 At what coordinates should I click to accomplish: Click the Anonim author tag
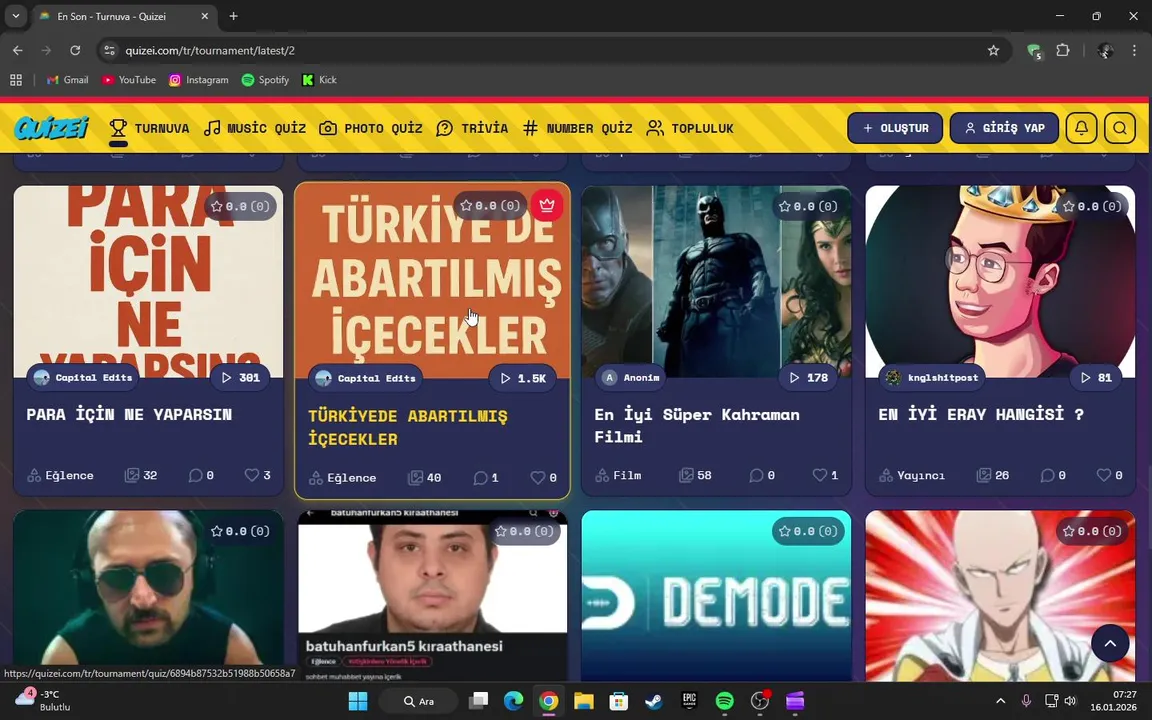point(630,378)
